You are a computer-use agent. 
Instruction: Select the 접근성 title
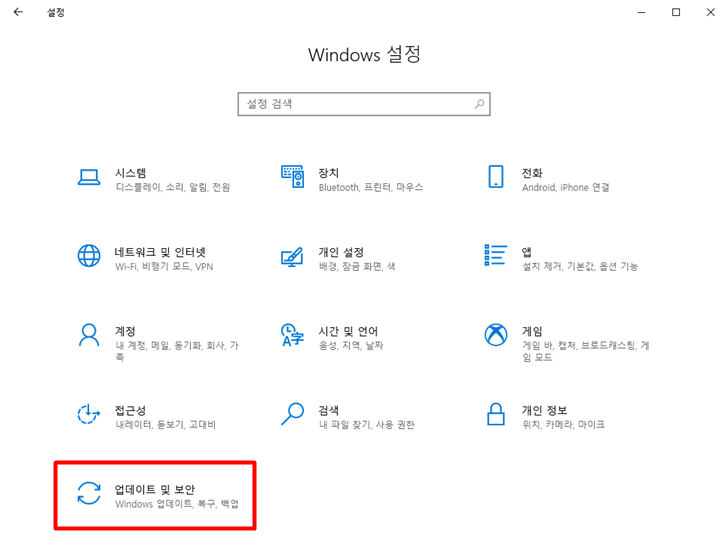[130, 410]
